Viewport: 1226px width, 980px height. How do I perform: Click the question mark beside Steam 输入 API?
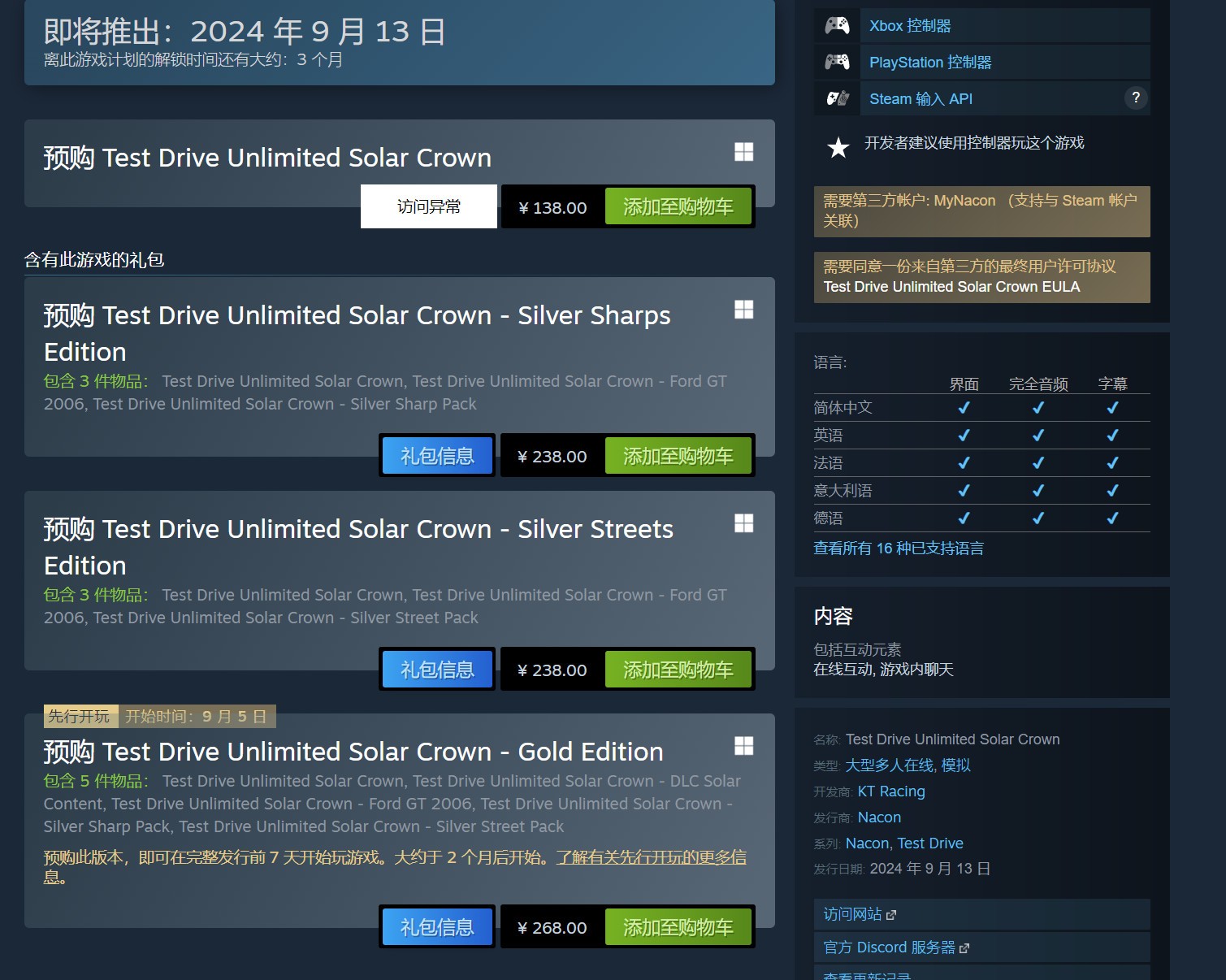(1136, 98)
